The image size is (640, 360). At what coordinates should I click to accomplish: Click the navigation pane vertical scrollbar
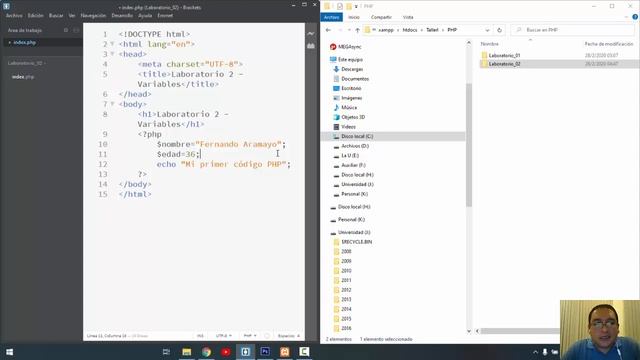469,145
